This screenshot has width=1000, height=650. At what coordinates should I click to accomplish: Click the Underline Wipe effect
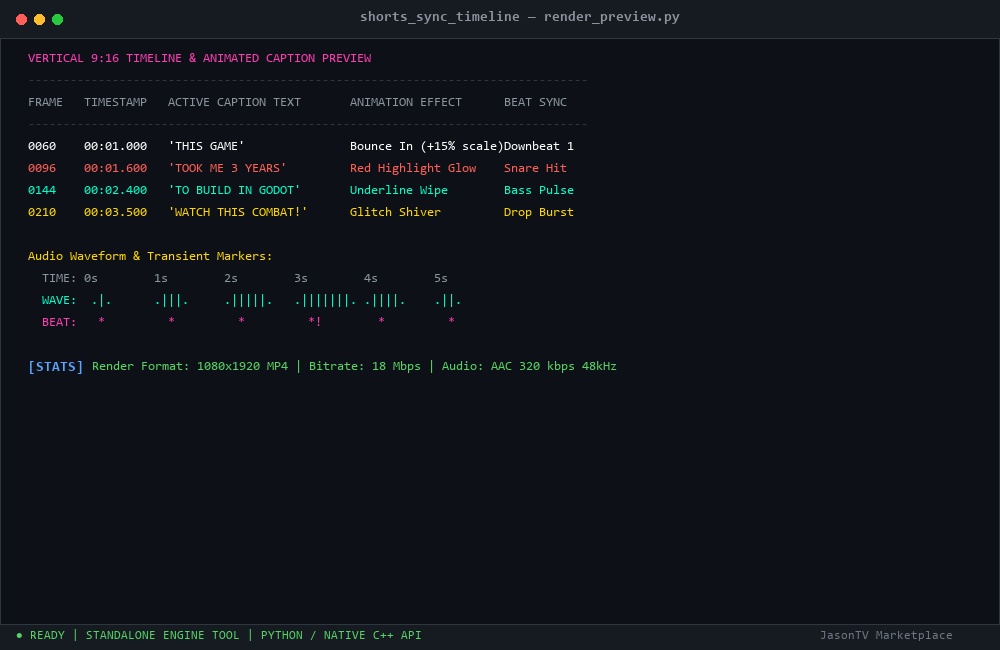[399, 190]
